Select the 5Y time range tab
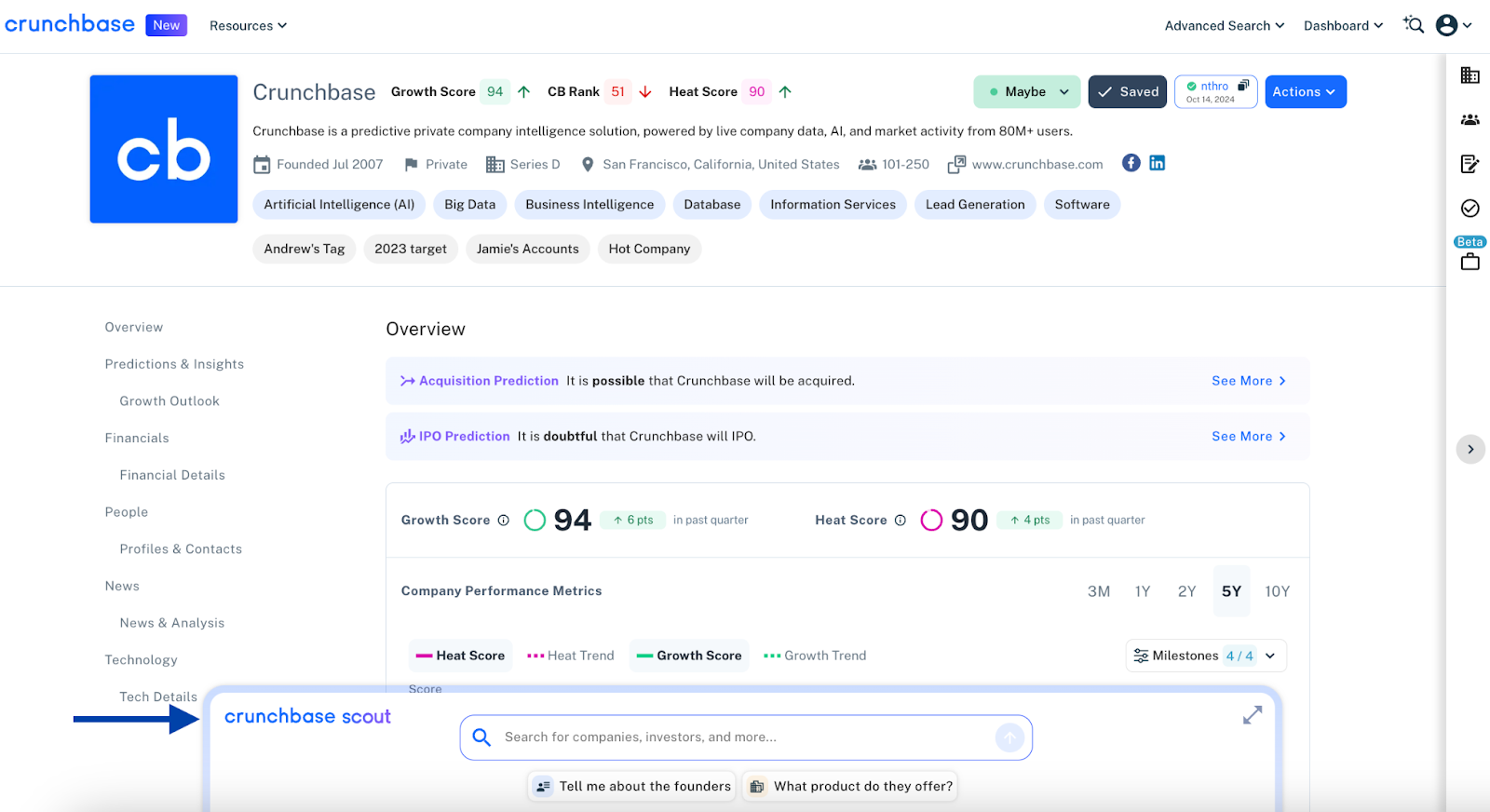The width and height of the screenshot is (1490, 812). click(x=1231, y=591)
